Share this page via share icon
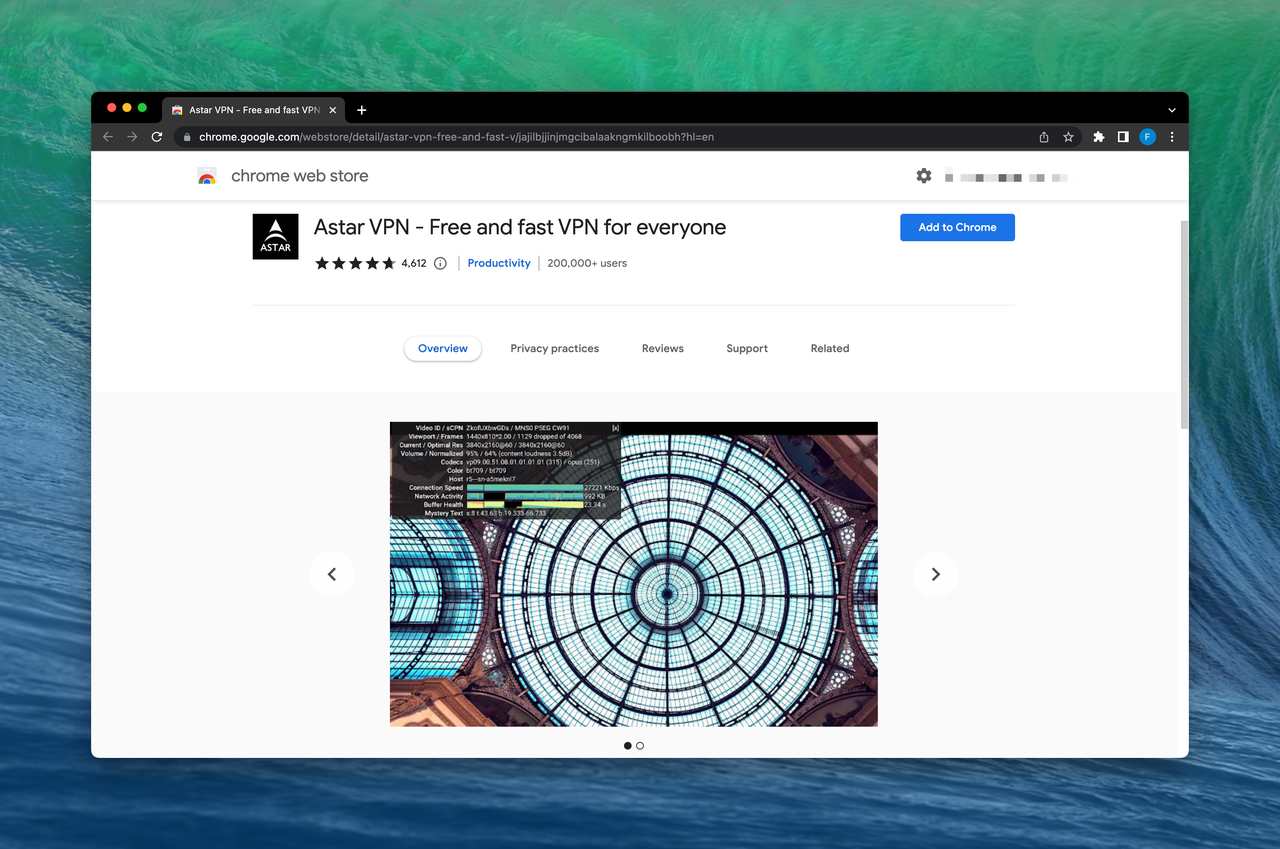The width and height of the screenshot is (1280, 849). pyautogui.click(x=1044, y=137)
